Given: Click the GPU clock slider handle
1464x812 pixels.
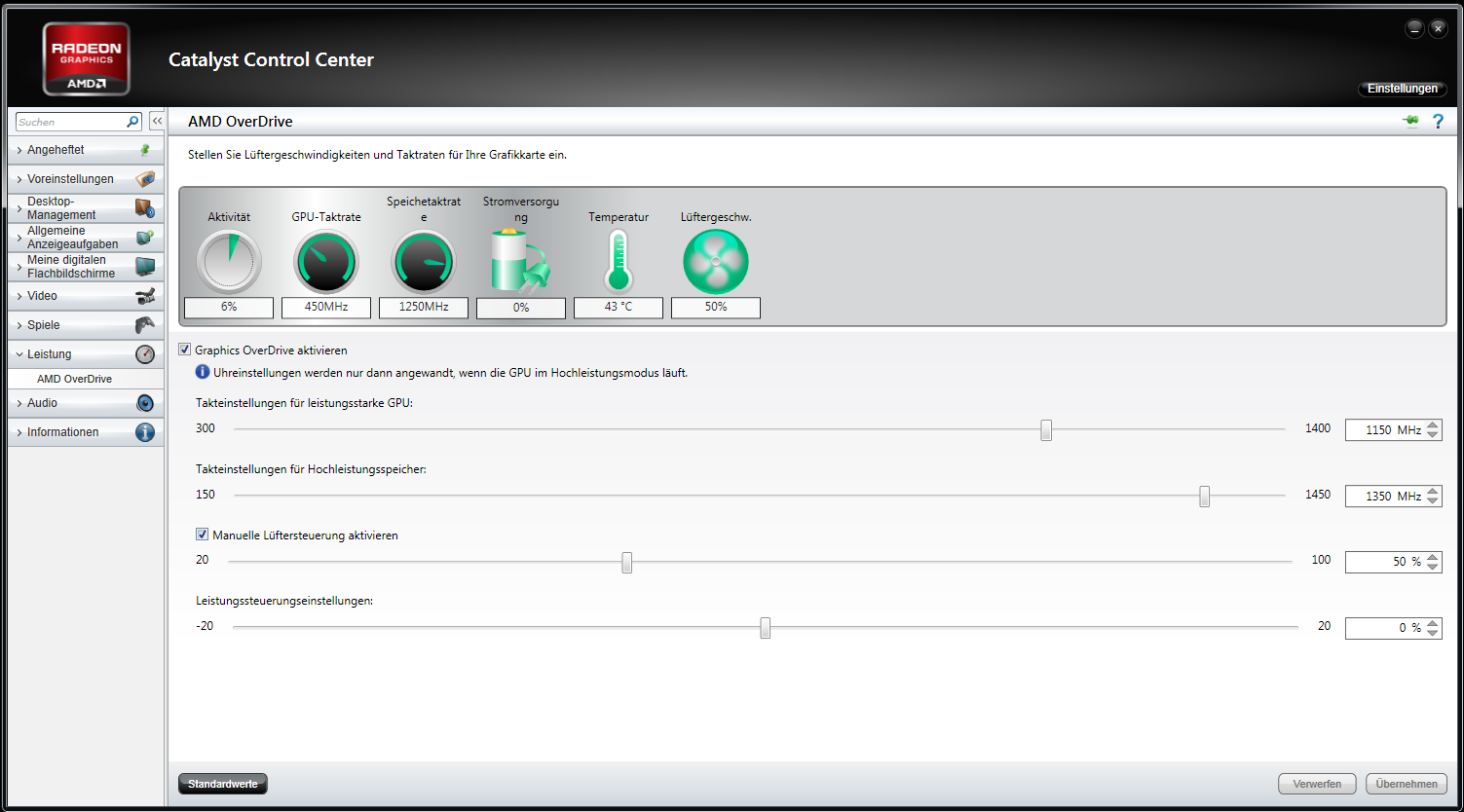Looking at the screenshot, I should [x=1046, y=429].
